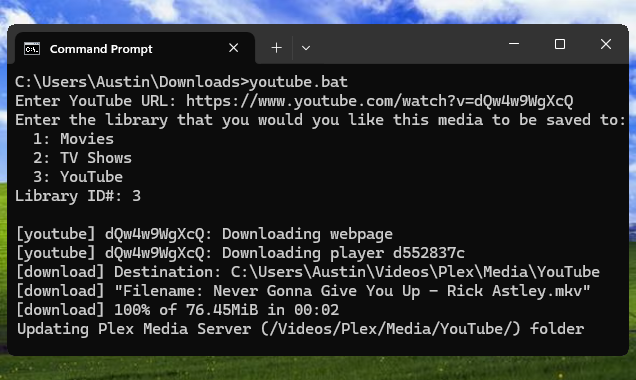Click the 'Downloading player d552837c' line
The height and width of the screenshot is (380, 636).
pyautogui.click(x=240, y=253)
